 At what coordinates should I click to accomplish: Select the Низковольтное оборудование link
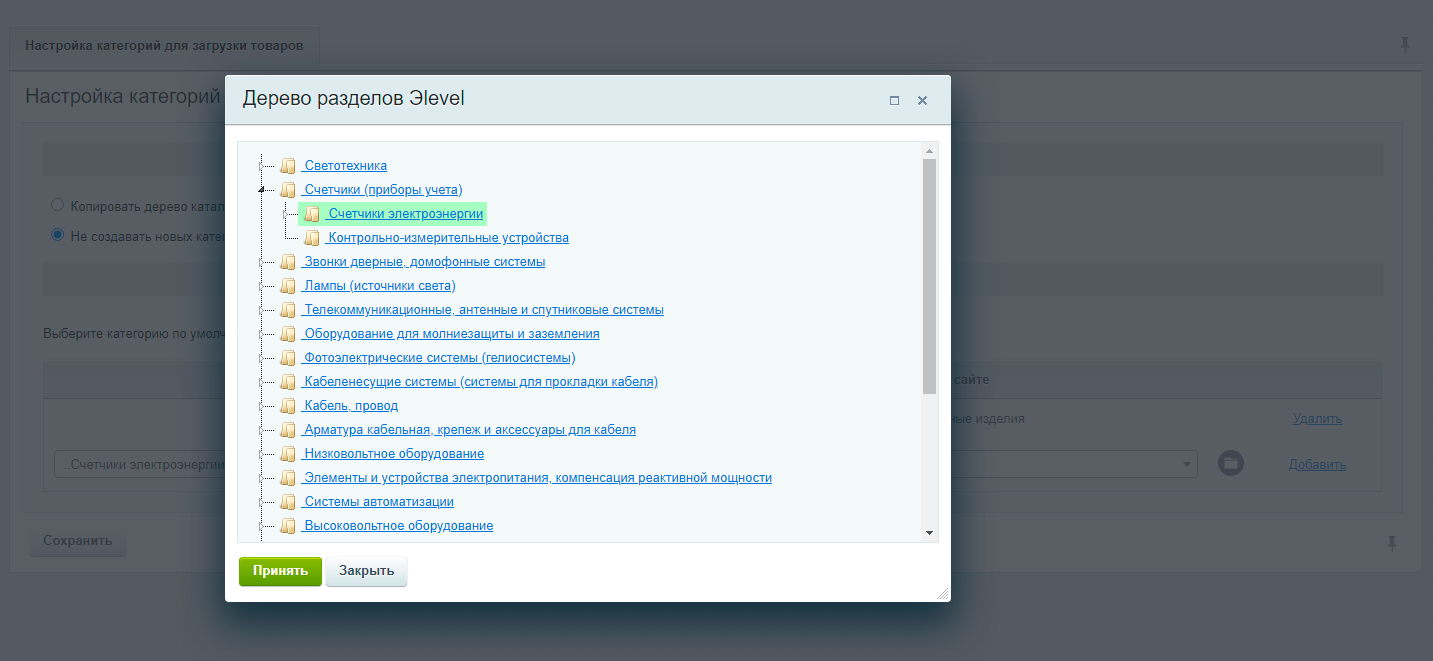tap(393, 454)
